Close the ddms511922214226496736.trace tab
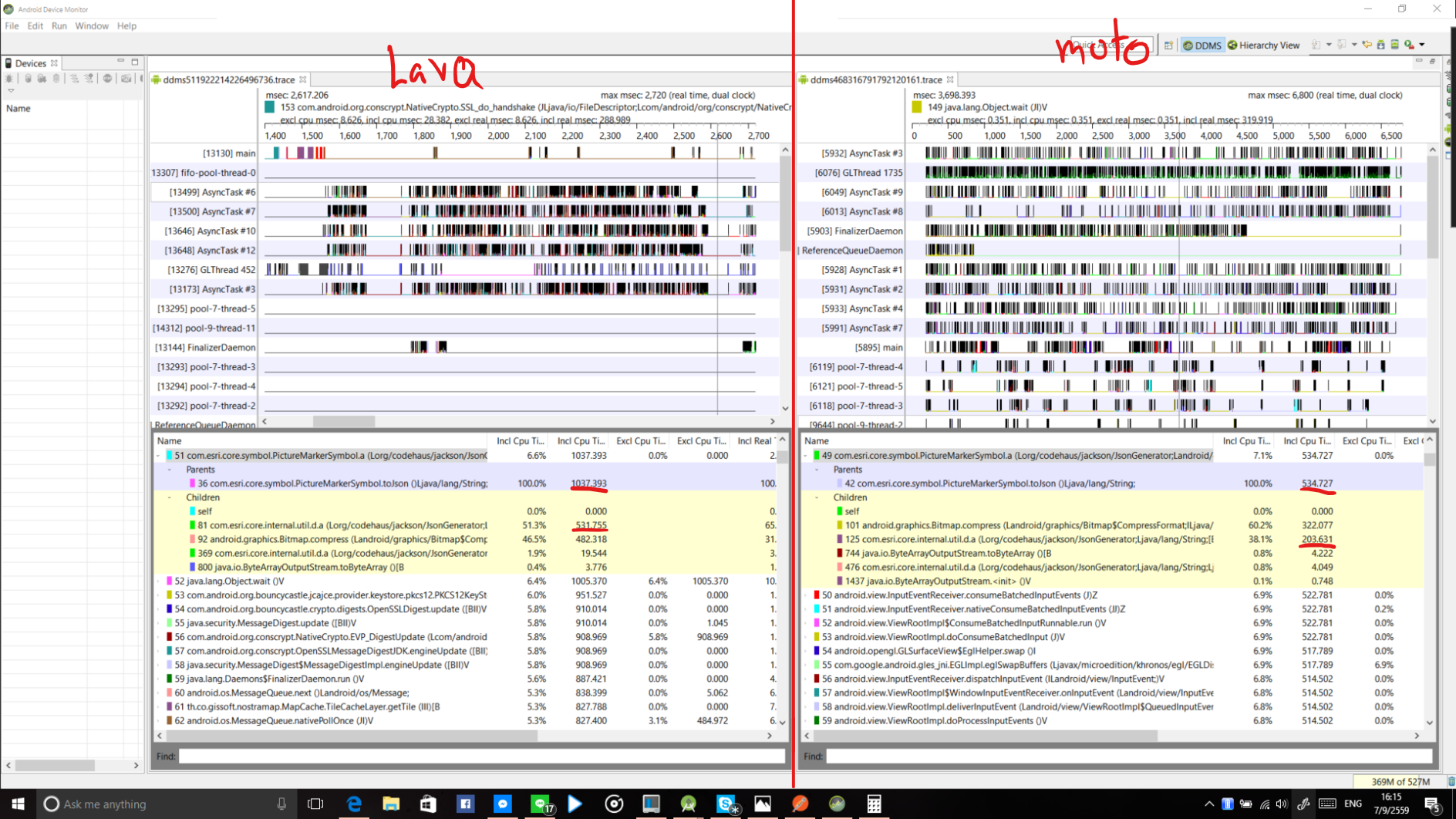 (303, 79)
